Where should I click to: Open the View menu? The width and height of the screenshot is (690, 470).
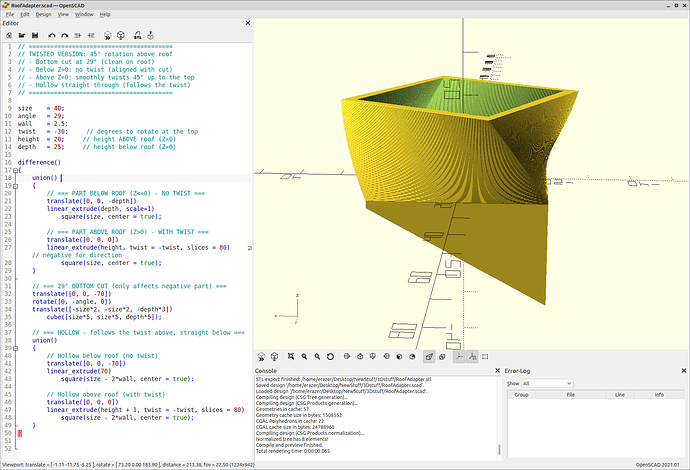point(63,14)
